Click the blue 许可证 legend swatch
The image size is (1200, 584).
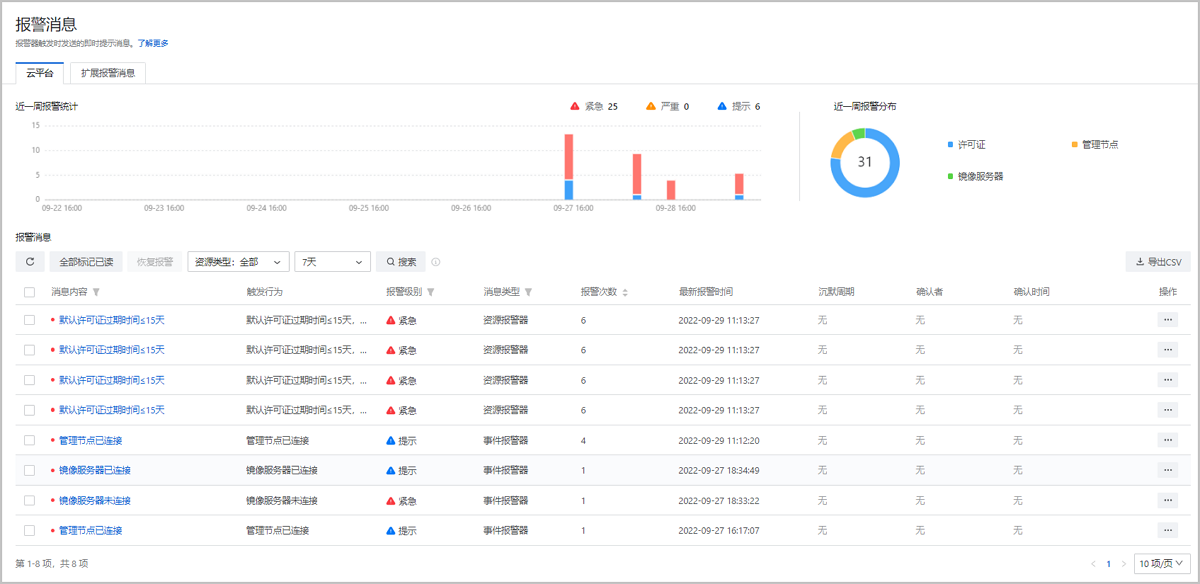click(950, 145)
